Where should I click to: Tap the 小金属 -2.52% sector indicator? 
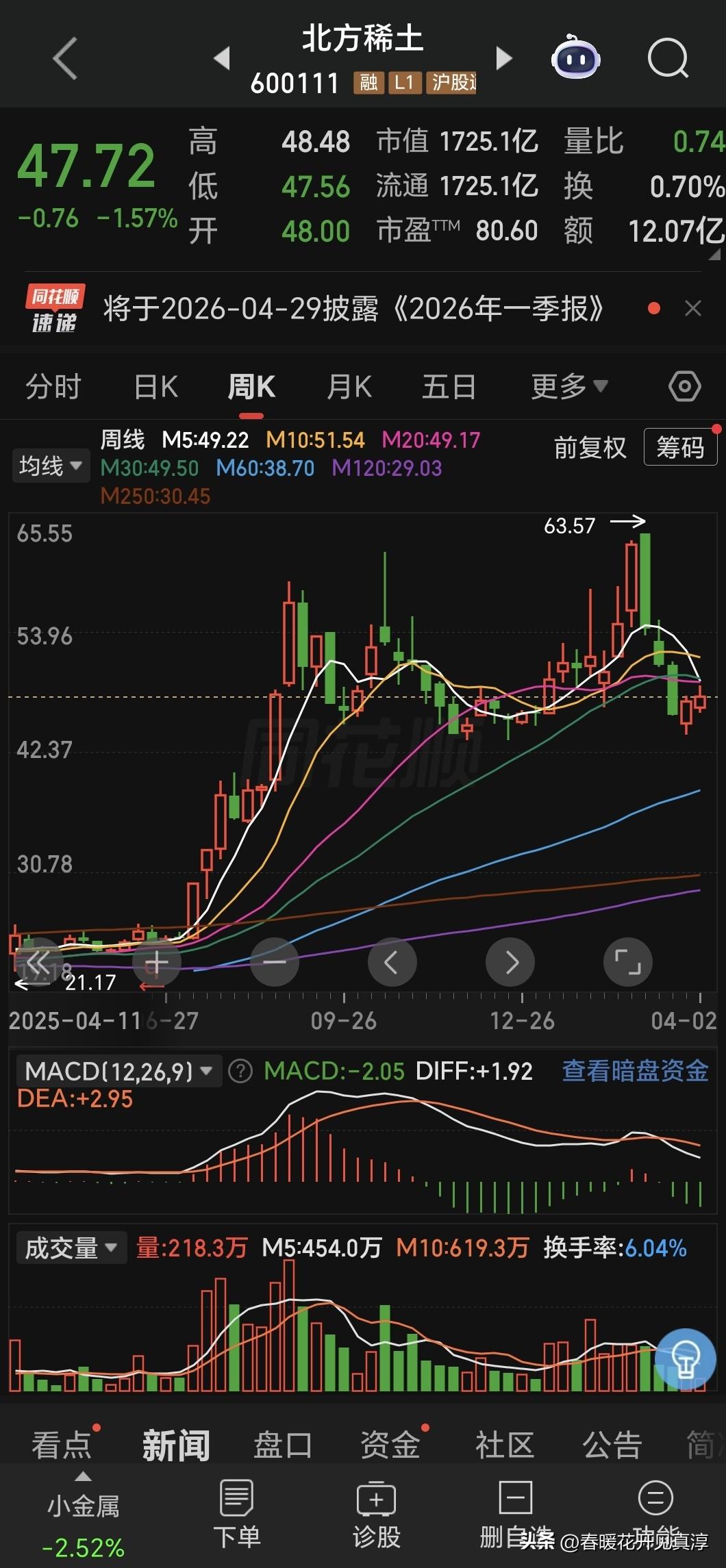pos(83,1526)
